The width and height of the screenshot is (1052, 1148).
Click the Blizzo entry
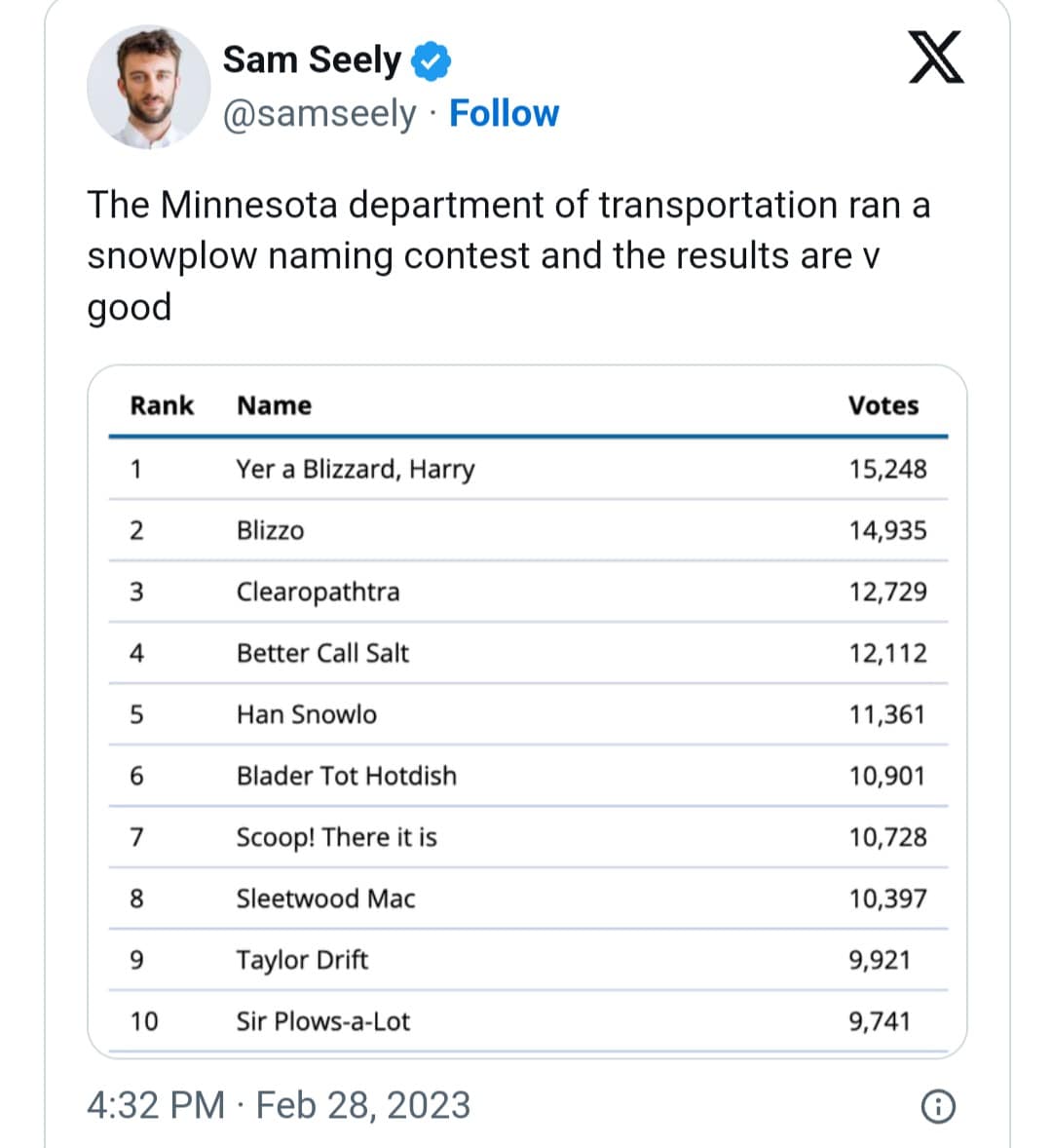[x=270, y=531]
